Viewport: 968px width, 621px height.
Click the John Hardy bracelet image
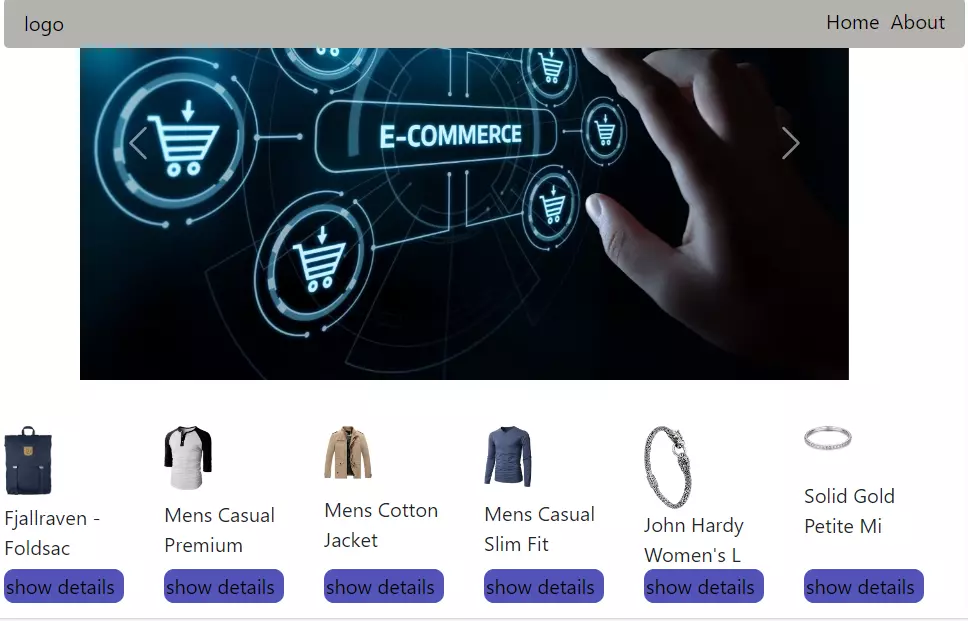click(x=668, y=467)
